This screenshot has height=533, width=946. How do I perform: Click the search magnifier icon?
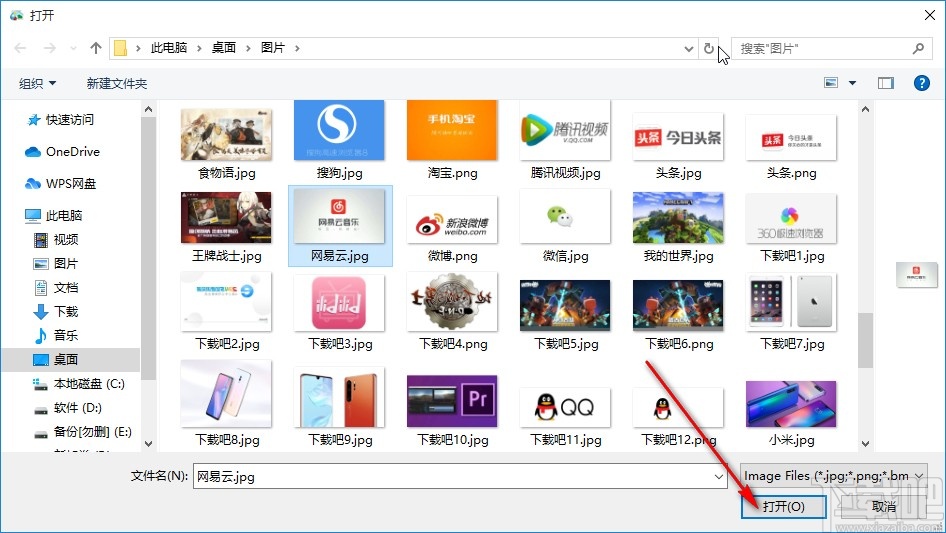click(x=918, y=48)
